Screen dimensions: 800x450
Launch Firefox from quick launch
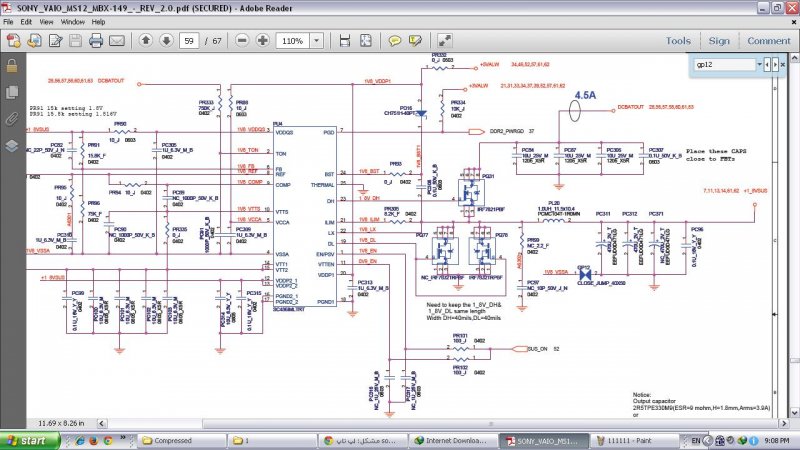(x=93, y=440)
